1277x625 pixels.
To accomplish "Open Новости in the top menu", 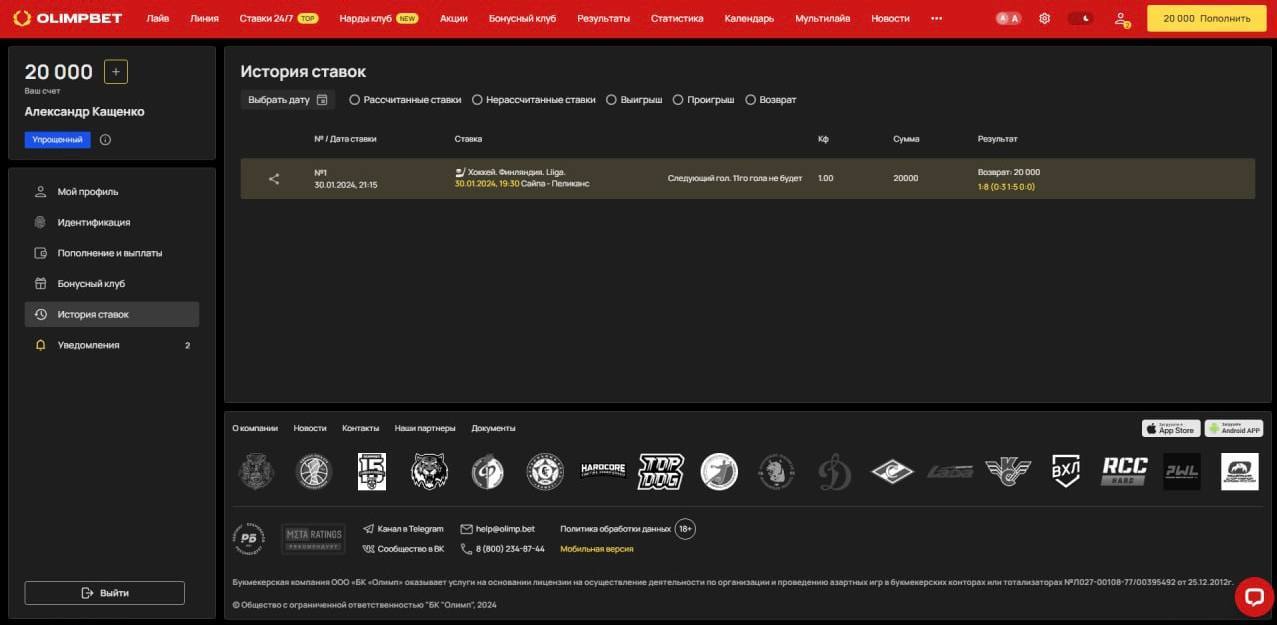I will [x=890, y=18].
